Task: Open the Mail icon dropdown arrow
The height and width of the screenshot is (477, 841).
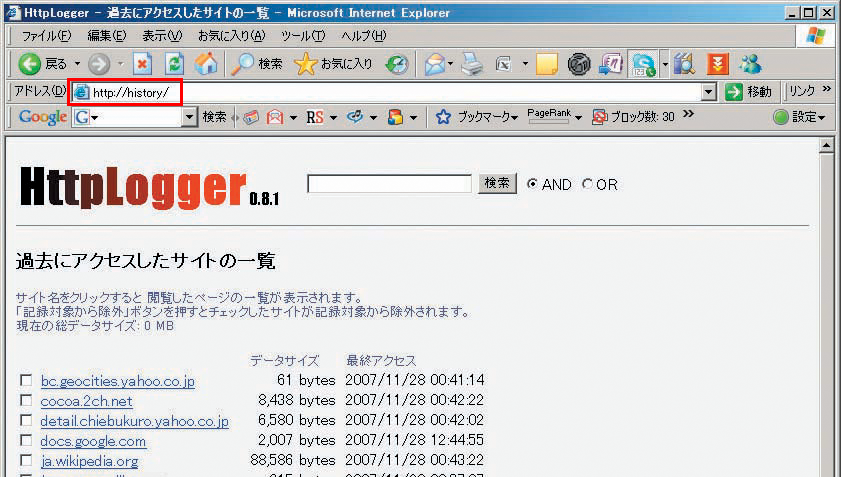Action: pyautogui.click(x=451, y=64)
